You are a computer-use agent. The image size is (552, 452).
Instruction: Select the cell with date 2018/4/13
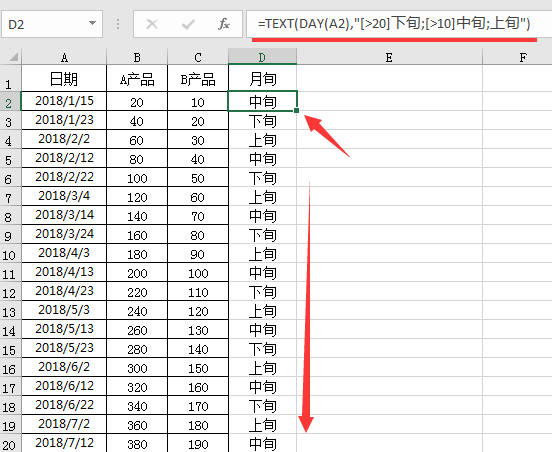[64, 272]
